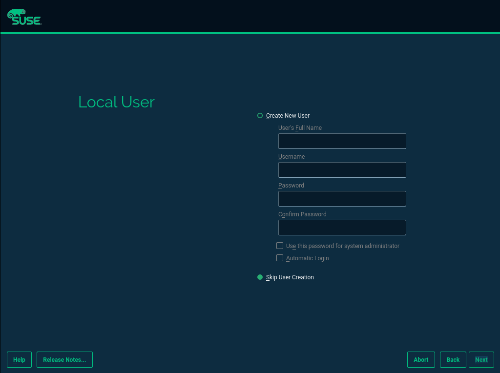Open the Help button
The width and height of the screenshot is (500, 373).
(x=19, y=360)
